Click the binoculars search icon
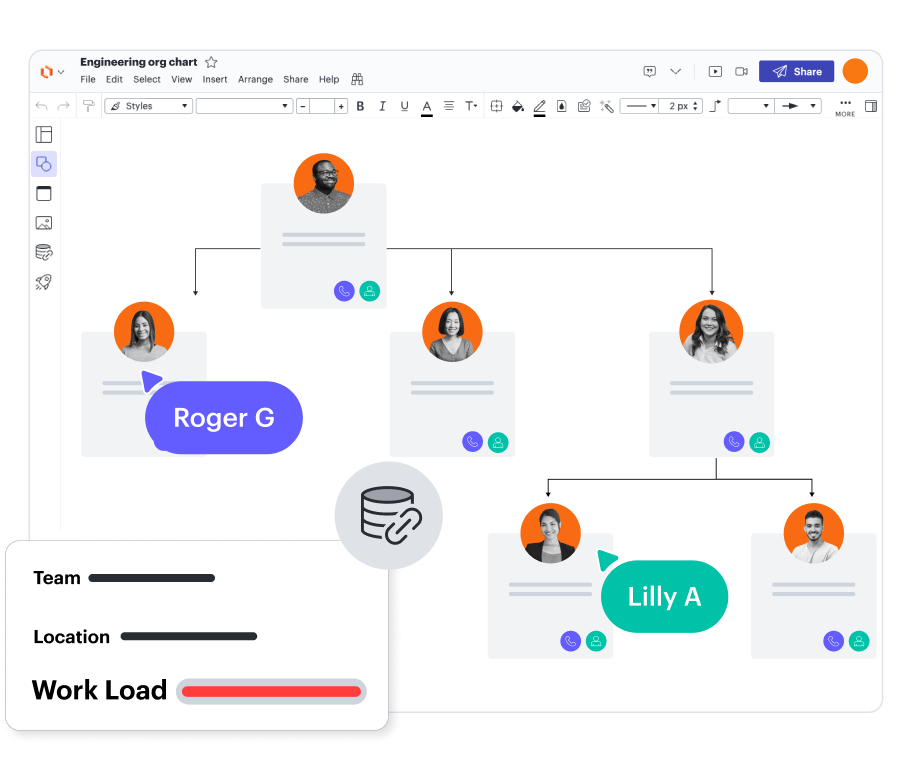This screenshot has width=912, height=763. (x=357, y=80)
